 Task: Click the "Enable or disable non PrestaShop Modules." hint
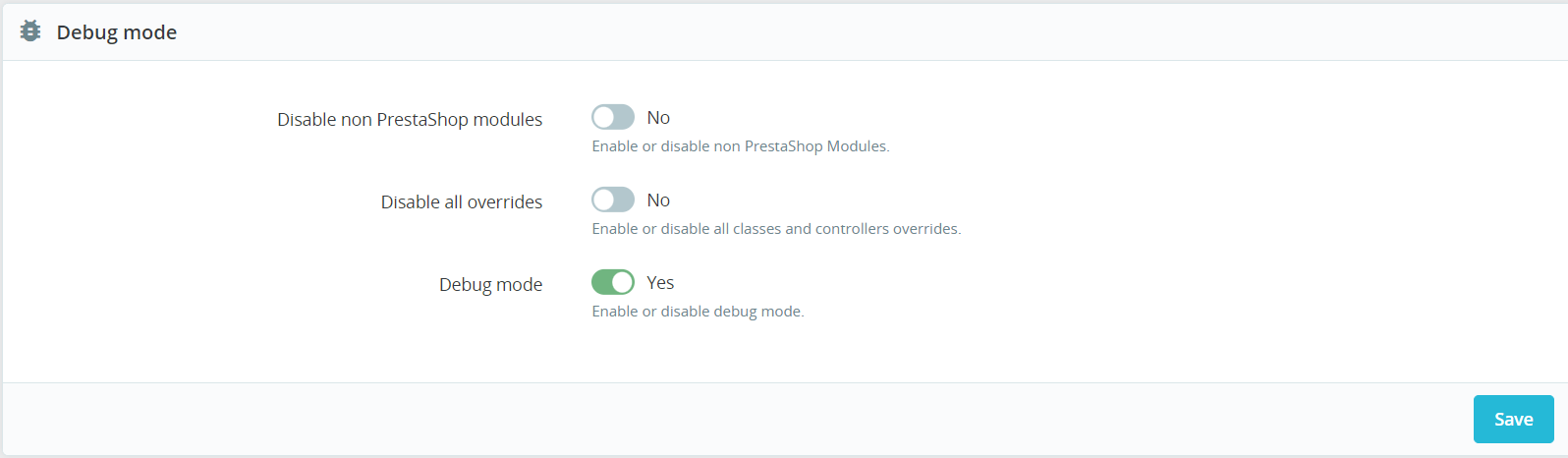[741, 146]
